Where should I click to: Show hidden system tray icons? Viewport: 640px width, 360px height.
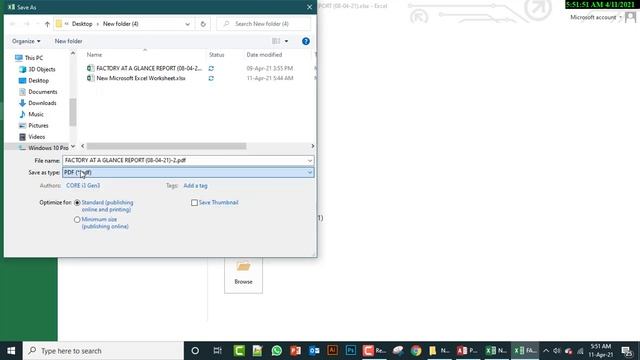[x=546, y=351]
